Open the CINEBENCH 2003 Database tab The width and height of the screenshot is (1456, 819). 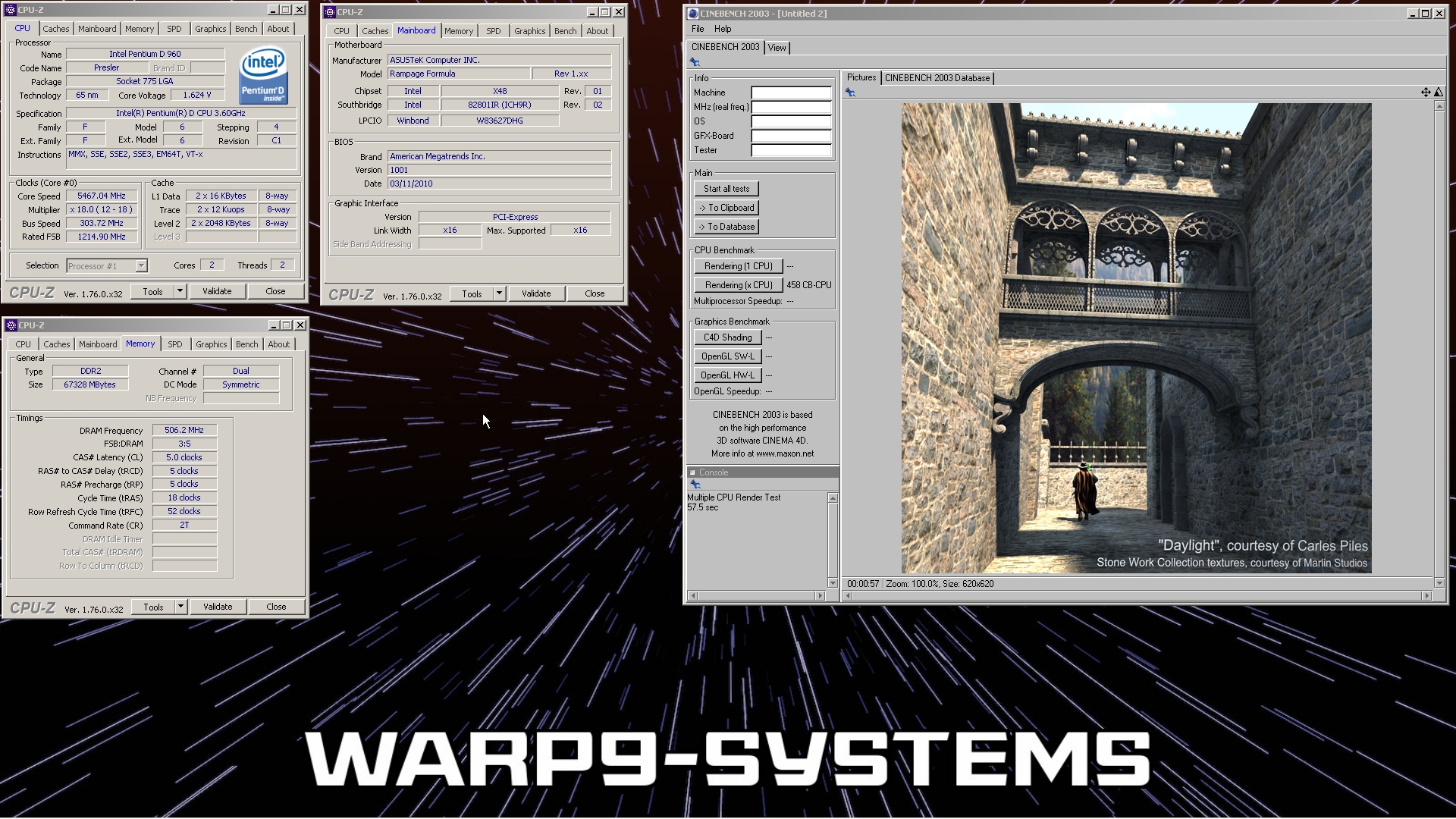(937, 78)
